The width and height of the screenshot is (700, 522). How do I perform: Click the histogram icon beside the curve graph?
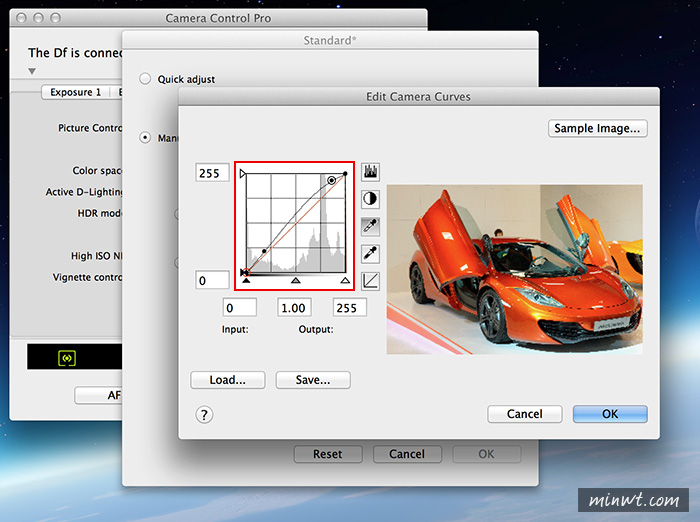click(x=370, y=172)
